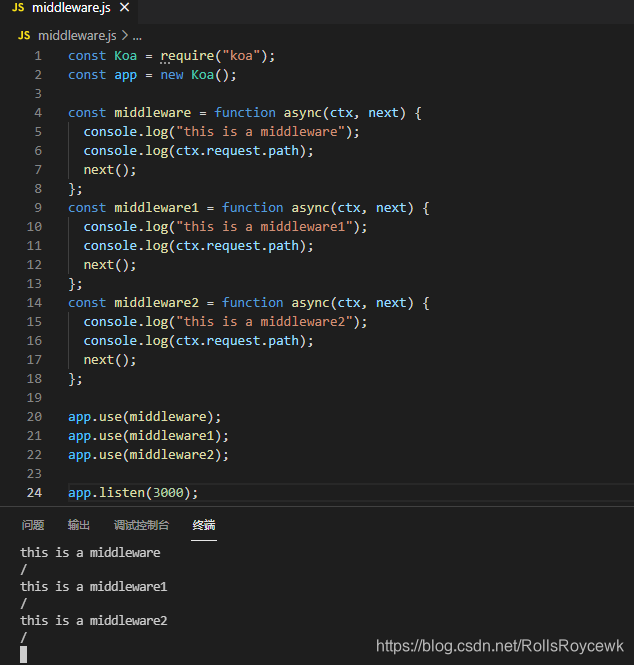Click app.use(middleware1); on line 21
This screenshot has height=665, width=634.
tap(148, 436)
